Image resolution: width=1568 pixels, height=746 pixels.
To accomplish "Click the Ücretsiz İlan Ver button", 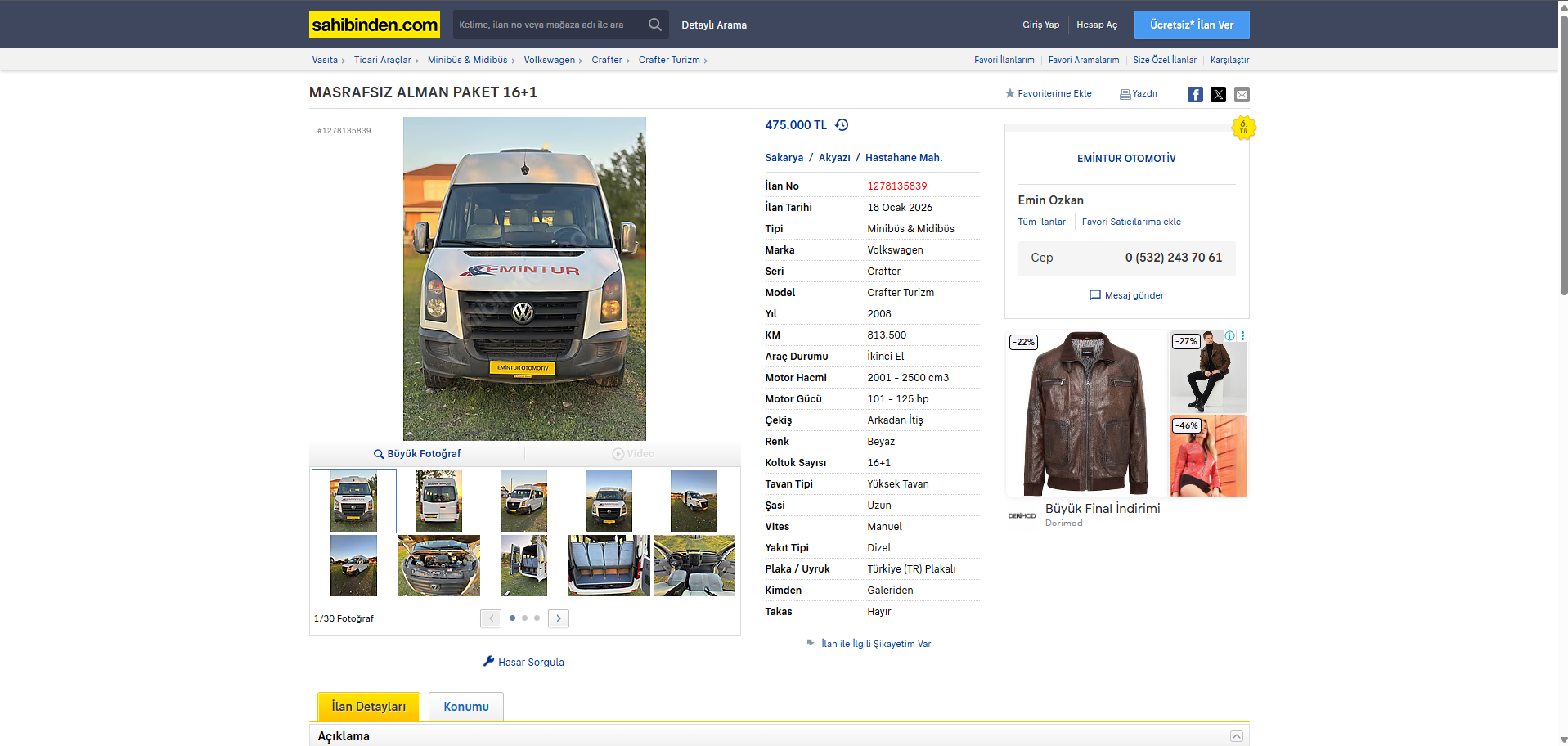I will tap(1192, 25).
